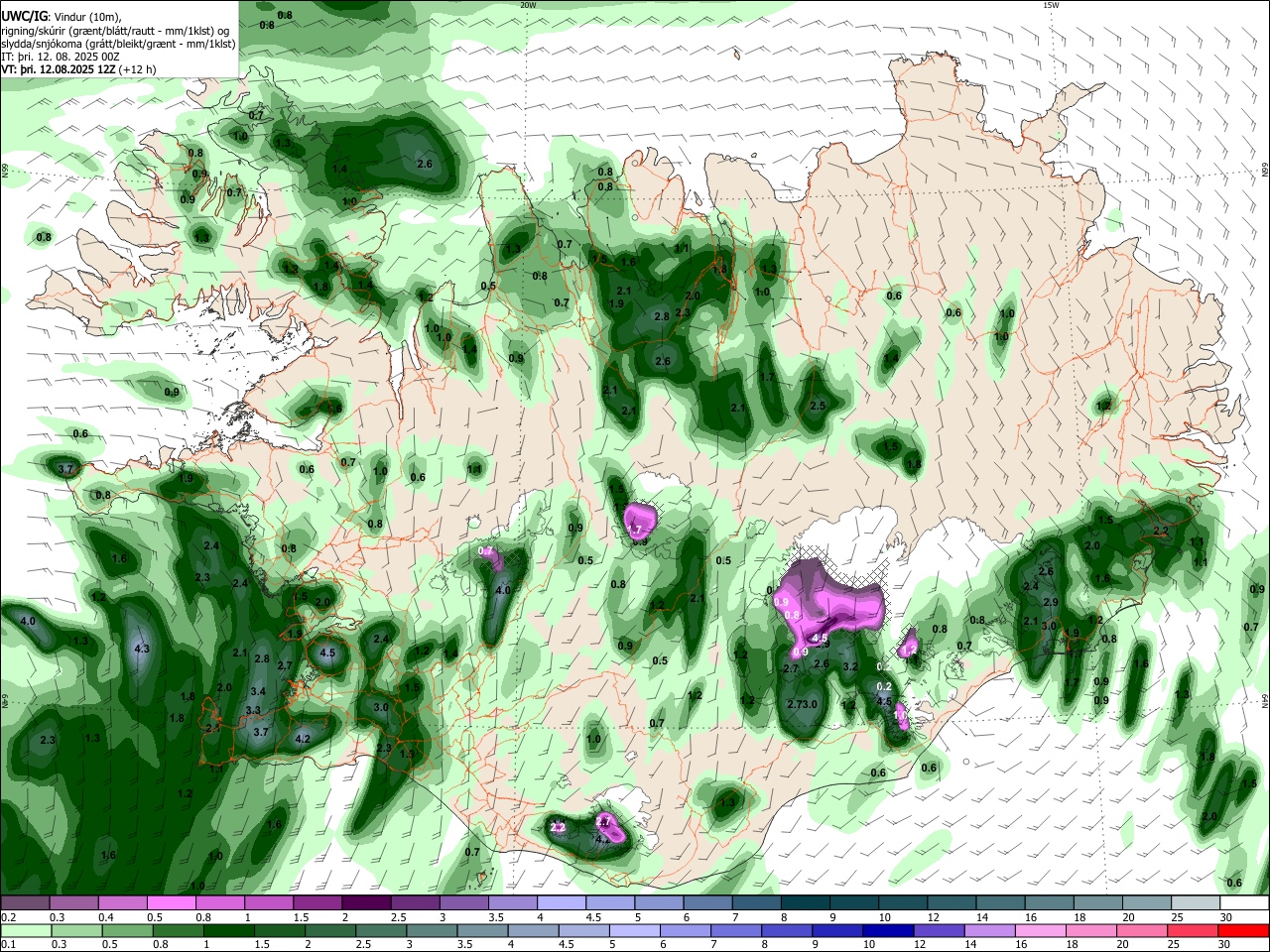Pick the dark teal snow swatch labeled 8
The height and width of the screenshot is (952, 1270).
click(x=806, y=903)
